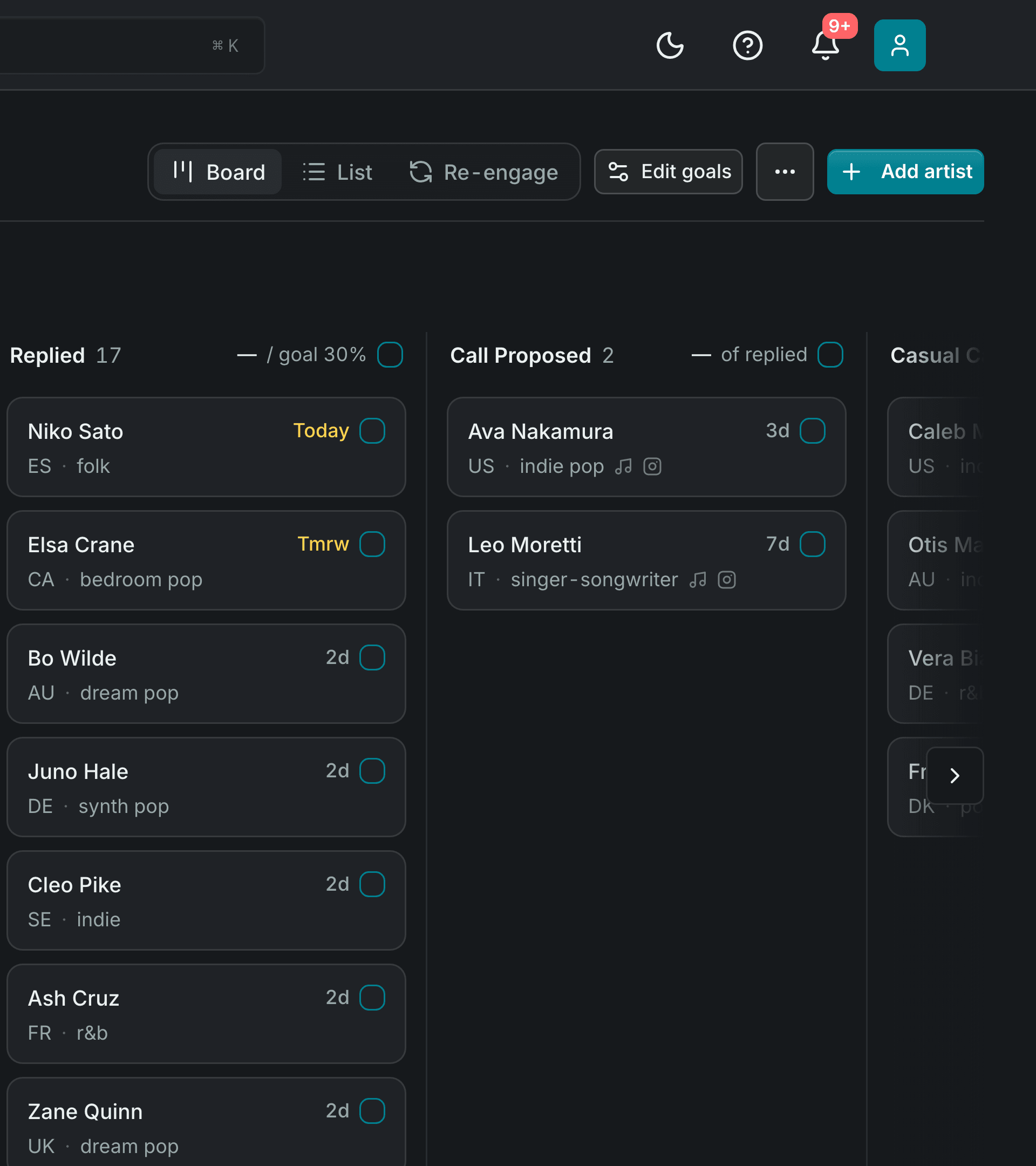Click 'bedroom pop' genre text
Viewport: 1036px width, 1166px height.
click(141, 580)
